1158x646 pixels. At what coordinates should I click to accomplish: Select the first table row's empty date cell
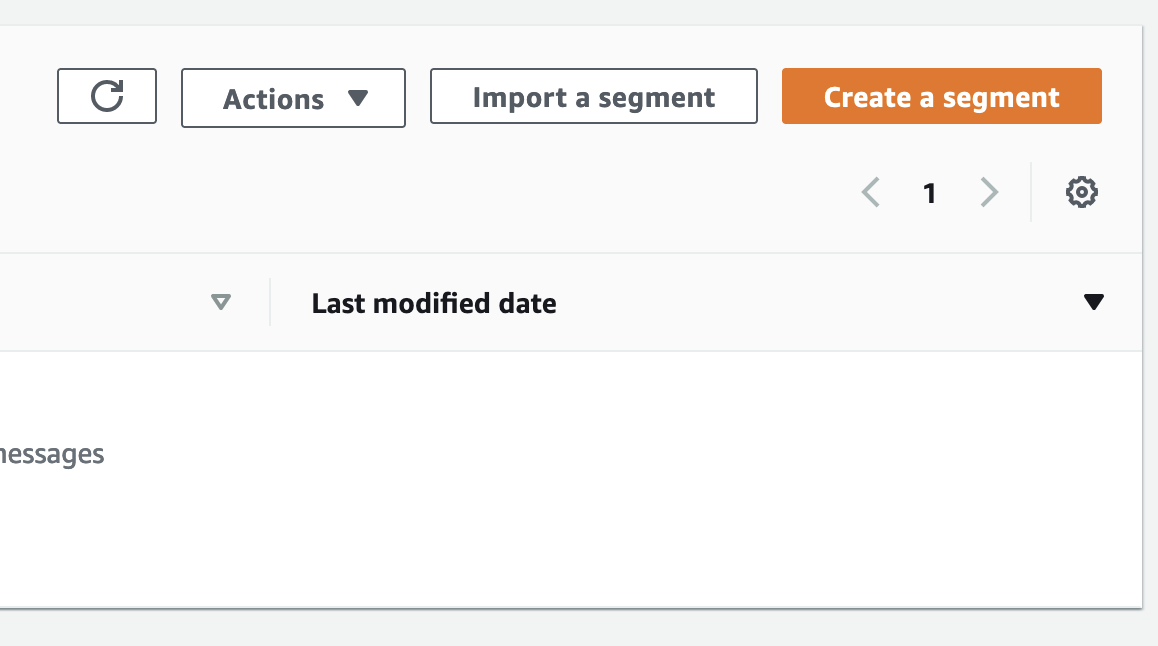707,454
